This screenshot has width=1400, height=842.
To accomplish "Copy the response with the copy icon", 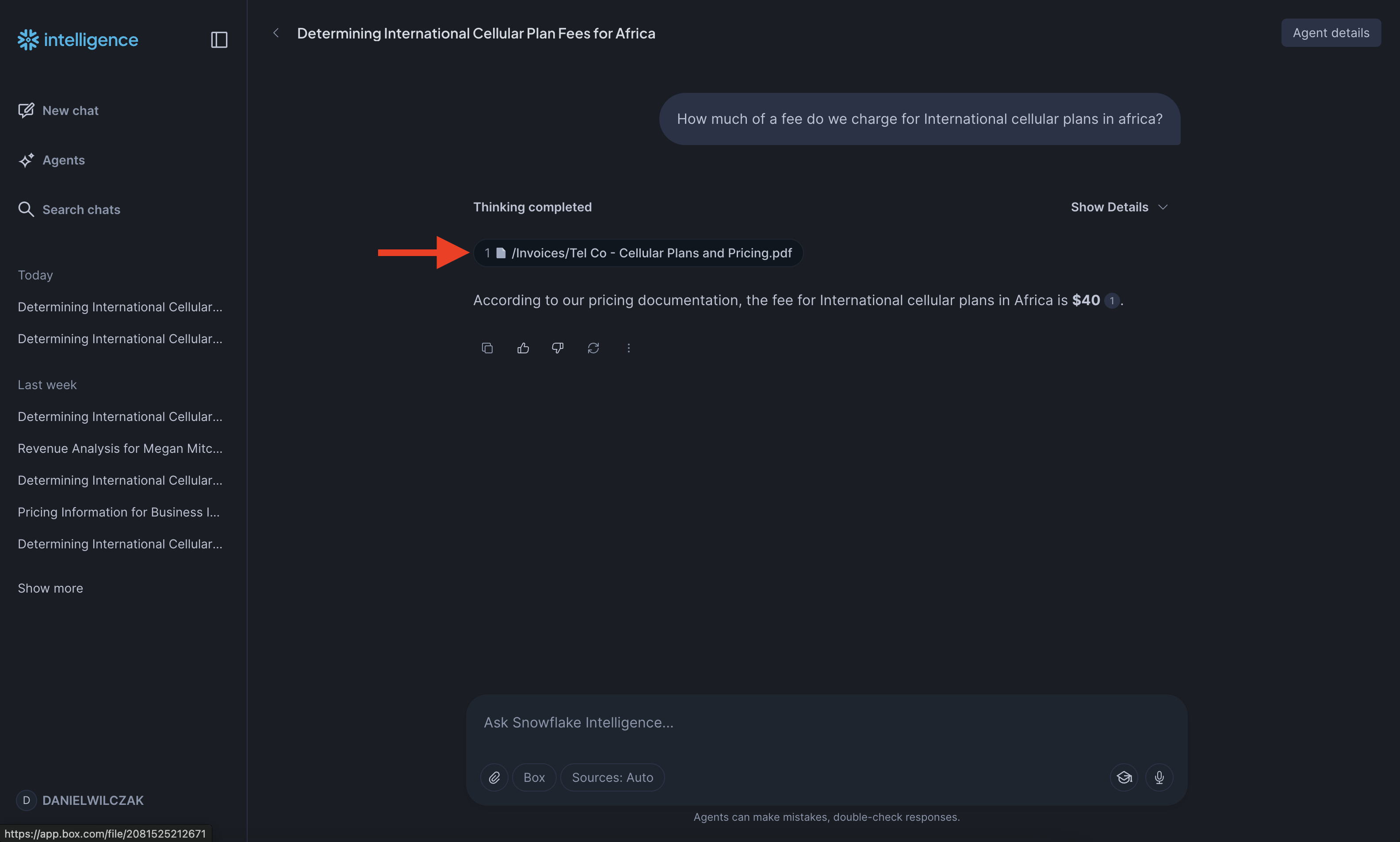I will 487,348.
